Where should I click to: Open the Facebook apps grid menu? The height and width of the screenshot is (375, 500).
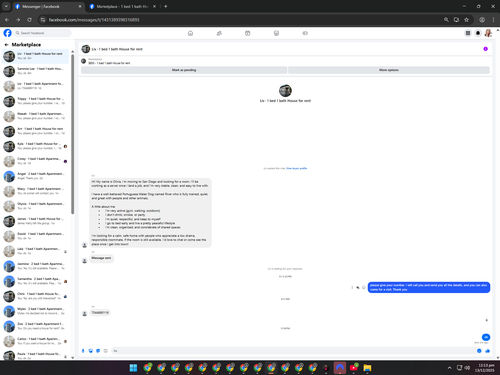pyautogui.click(x=468, y=33)
